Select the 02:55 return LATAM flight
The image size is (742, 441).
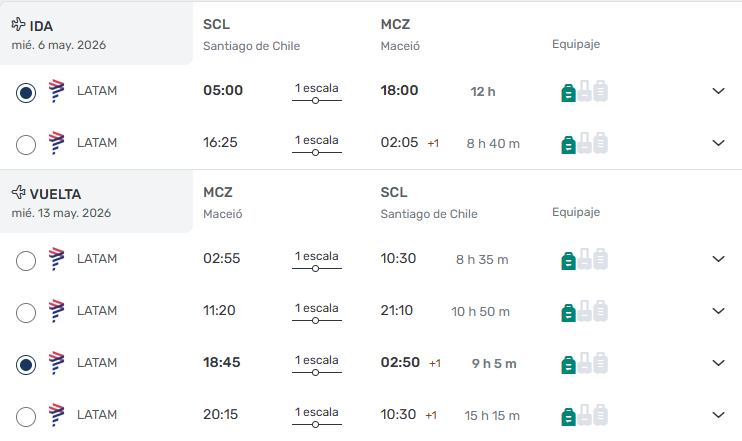point(27,261)
